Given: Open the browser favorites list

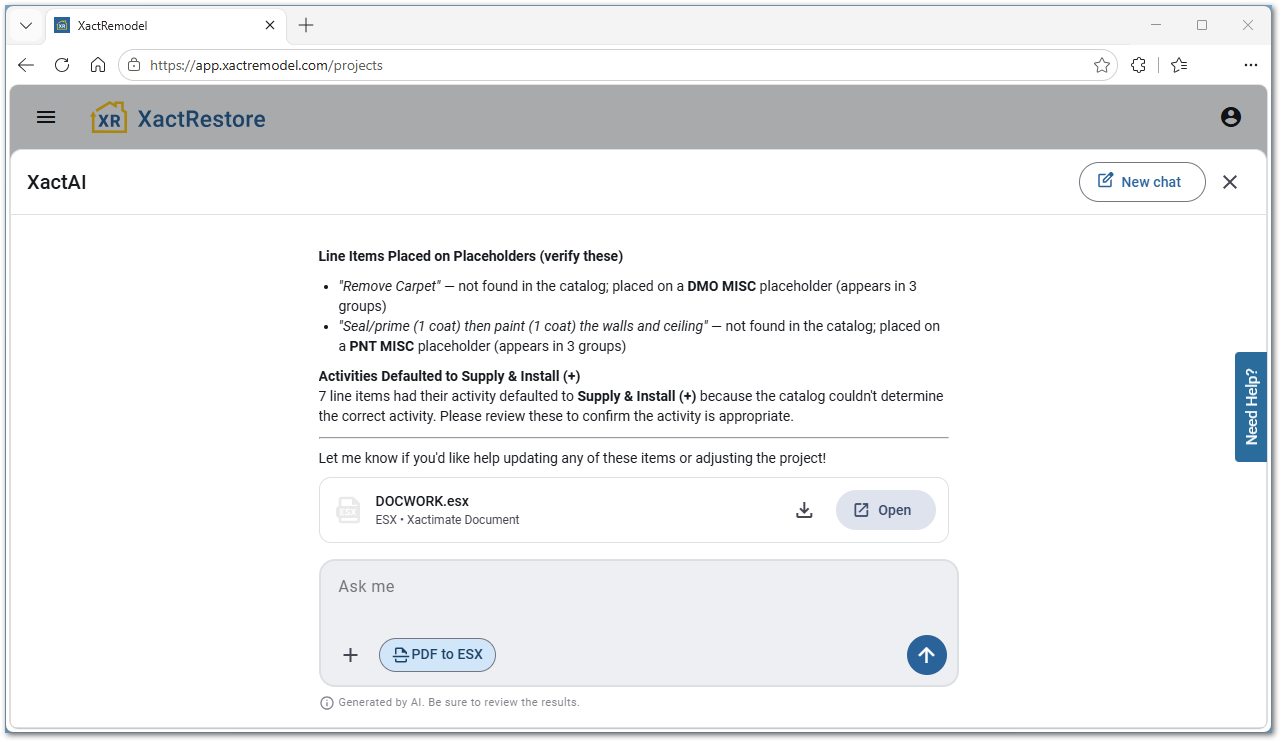Looking at the screenshot, I should pos(1179,65).
